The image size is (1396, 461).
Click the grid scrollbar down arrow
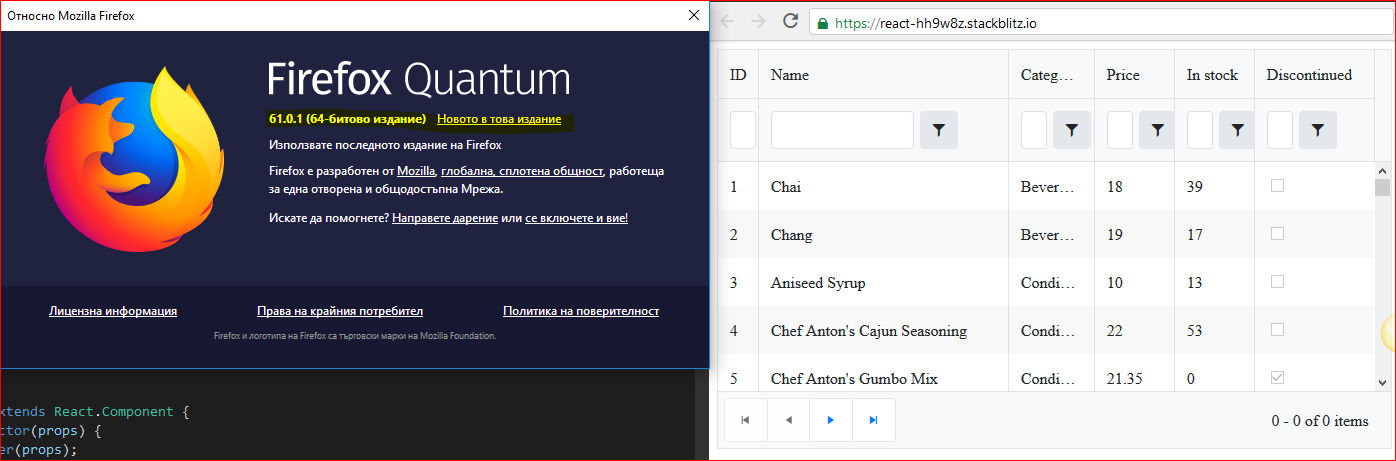(1382, 382)
